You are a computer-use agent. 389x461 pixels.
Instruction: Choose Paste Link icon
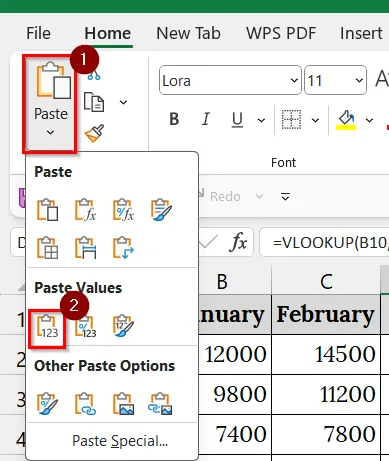pos(85,404)
